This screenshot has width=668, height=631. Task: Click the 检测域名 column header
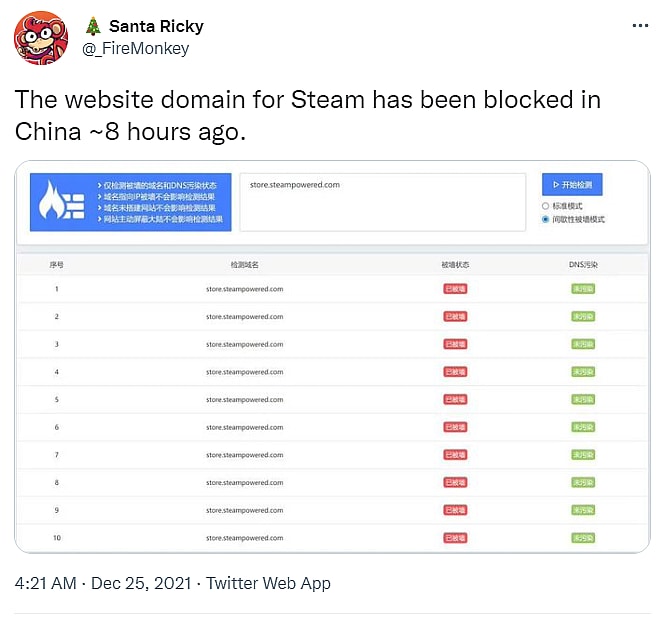pos(245,265)
